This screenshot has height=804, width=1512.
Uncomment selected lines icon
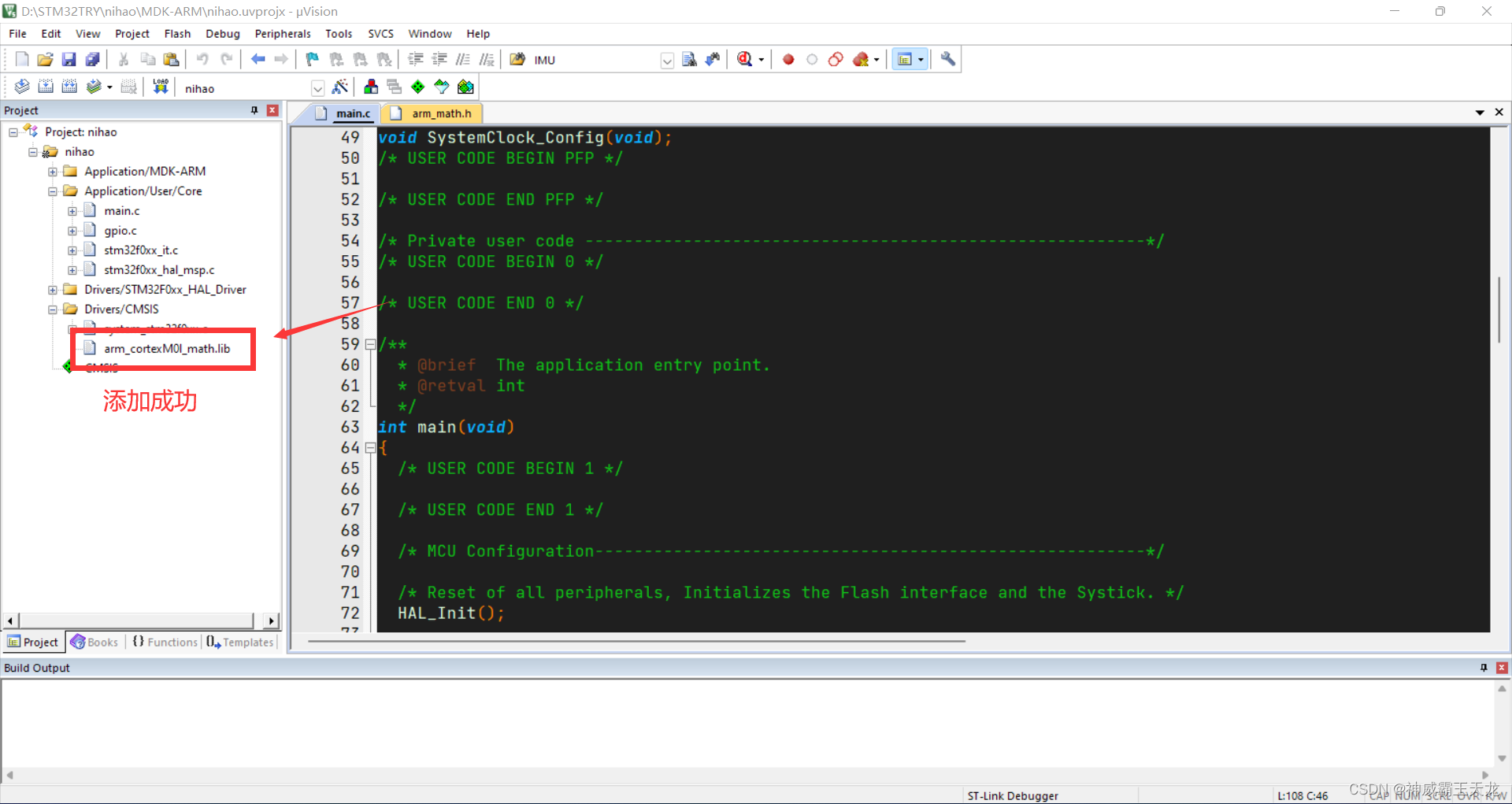point(487,59)
